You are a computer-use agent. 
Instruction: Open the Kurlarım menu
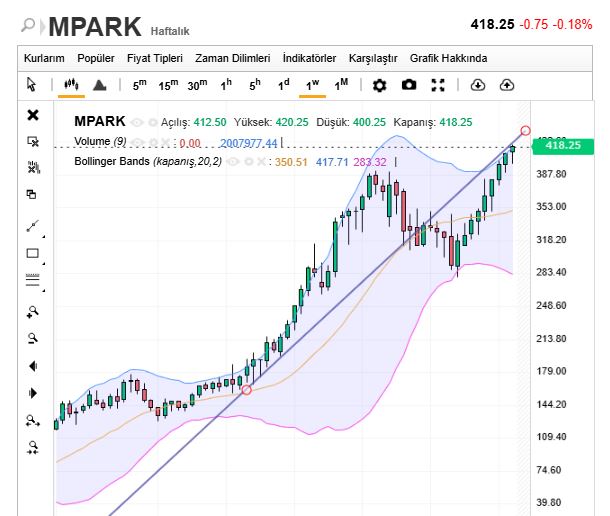(44, 58)
